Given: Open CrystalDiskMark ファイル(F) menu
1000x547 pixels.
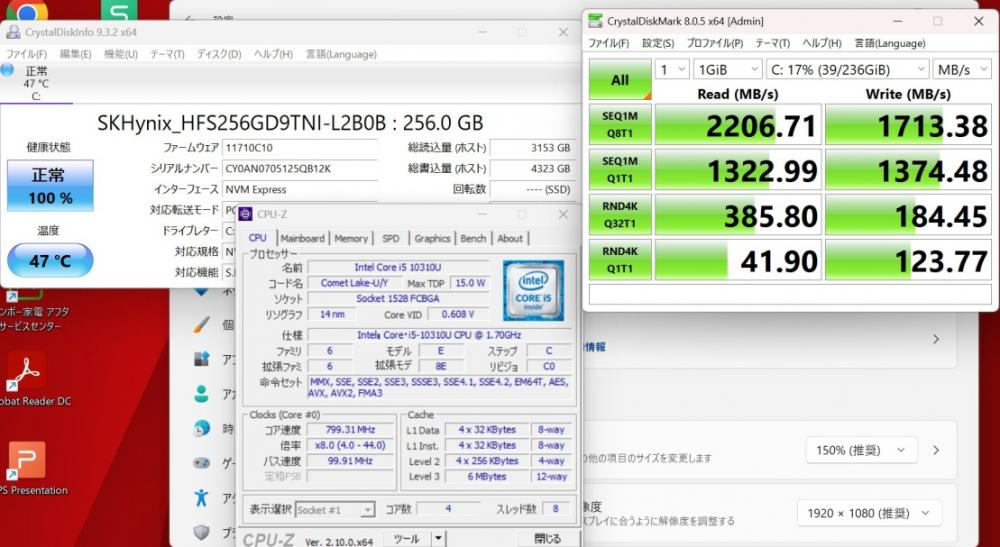Looking at the screenshot, I should (x=608, y=43).
